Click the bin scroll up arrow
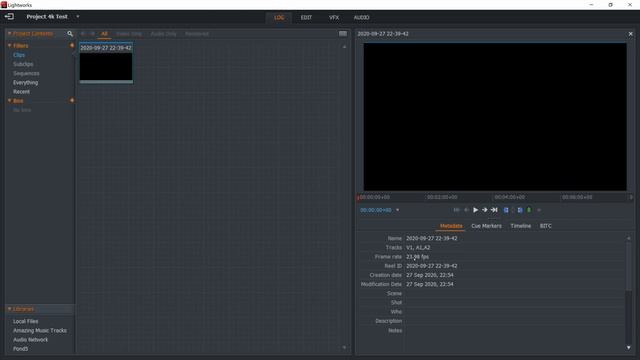 coord(344,47)
